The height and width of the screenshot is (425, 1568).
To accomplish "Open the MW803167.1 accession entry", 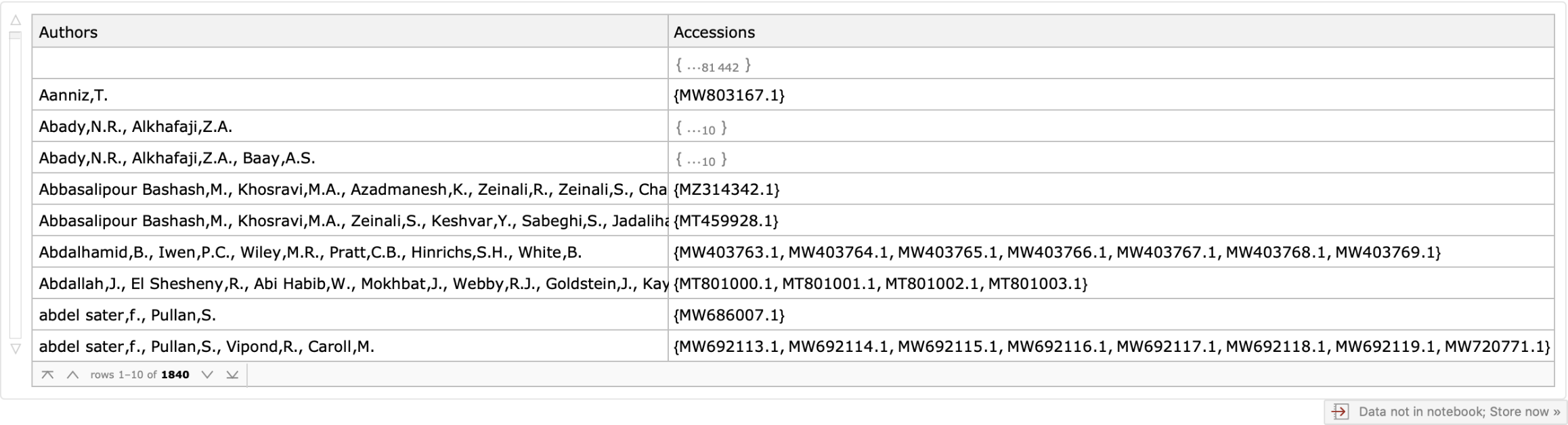I will pos(729,95).
